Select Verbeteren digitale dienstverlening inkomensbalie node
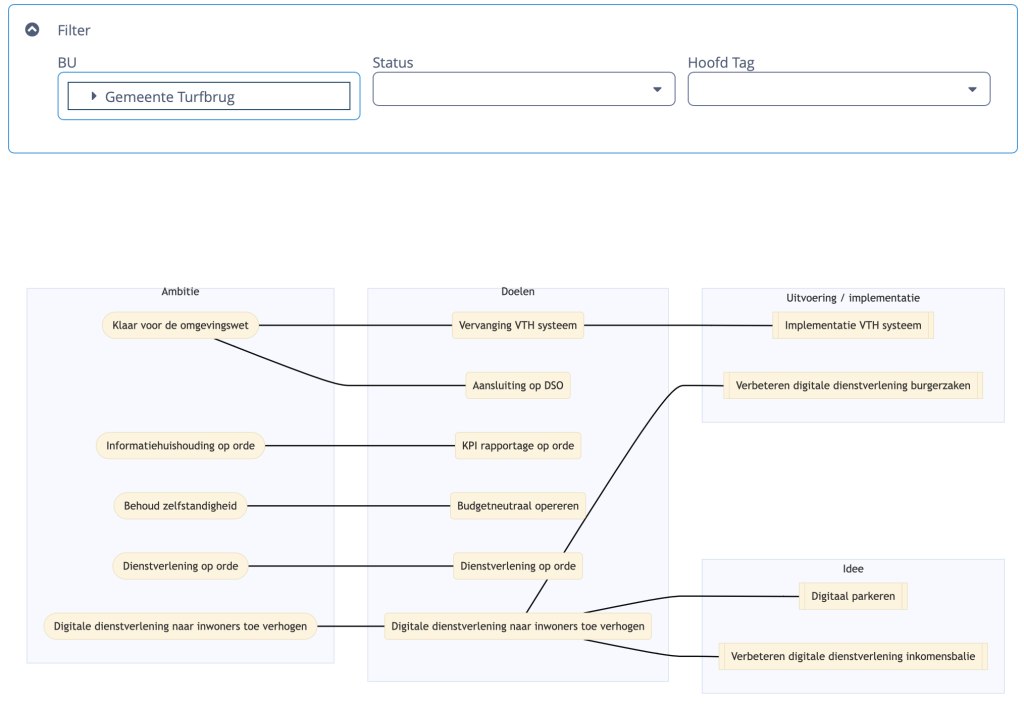This screenshot has width=1024, height=705. click(853, 656)
